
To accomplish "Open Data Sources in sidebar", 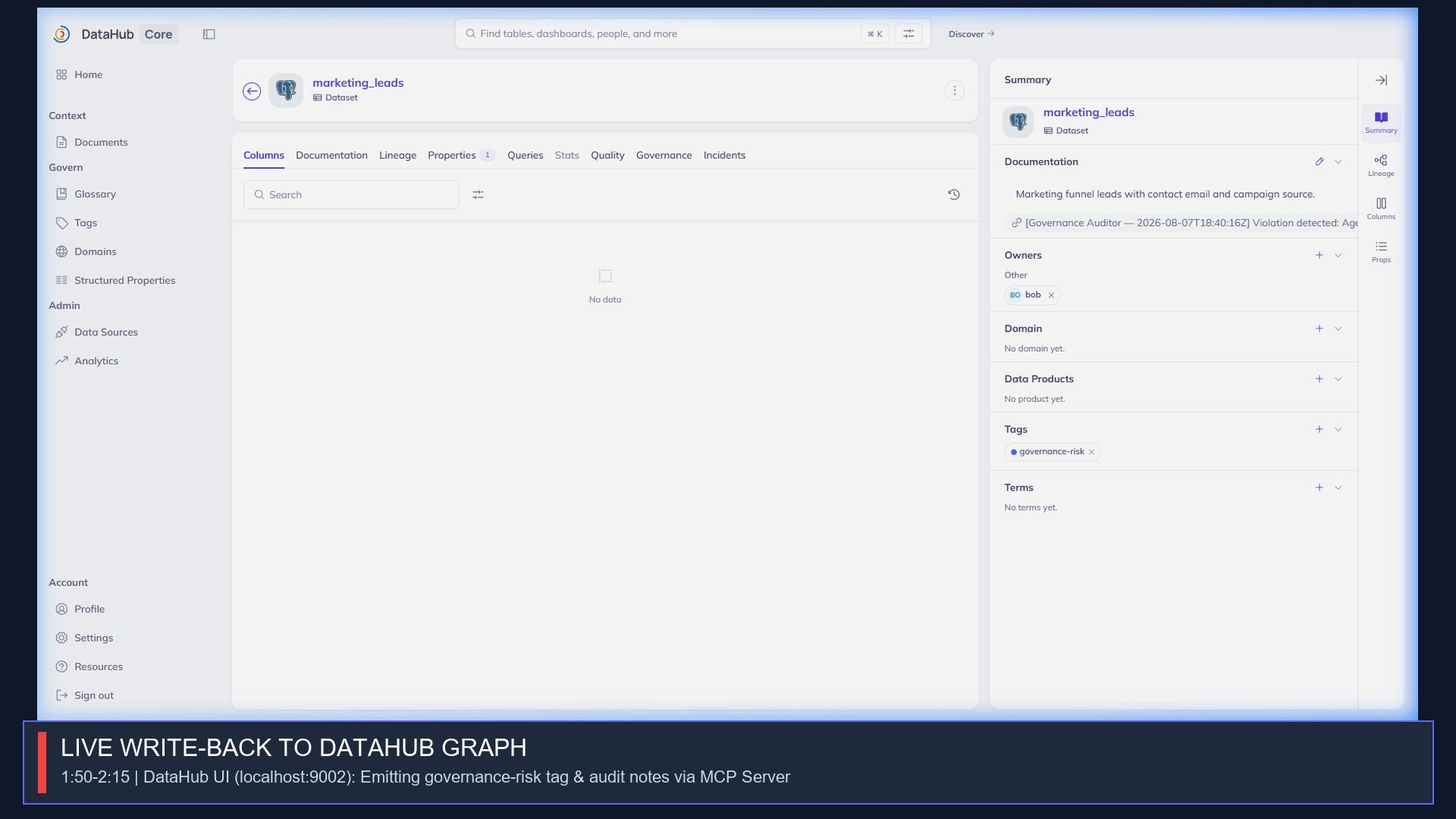I will click(x=97, y=332).
